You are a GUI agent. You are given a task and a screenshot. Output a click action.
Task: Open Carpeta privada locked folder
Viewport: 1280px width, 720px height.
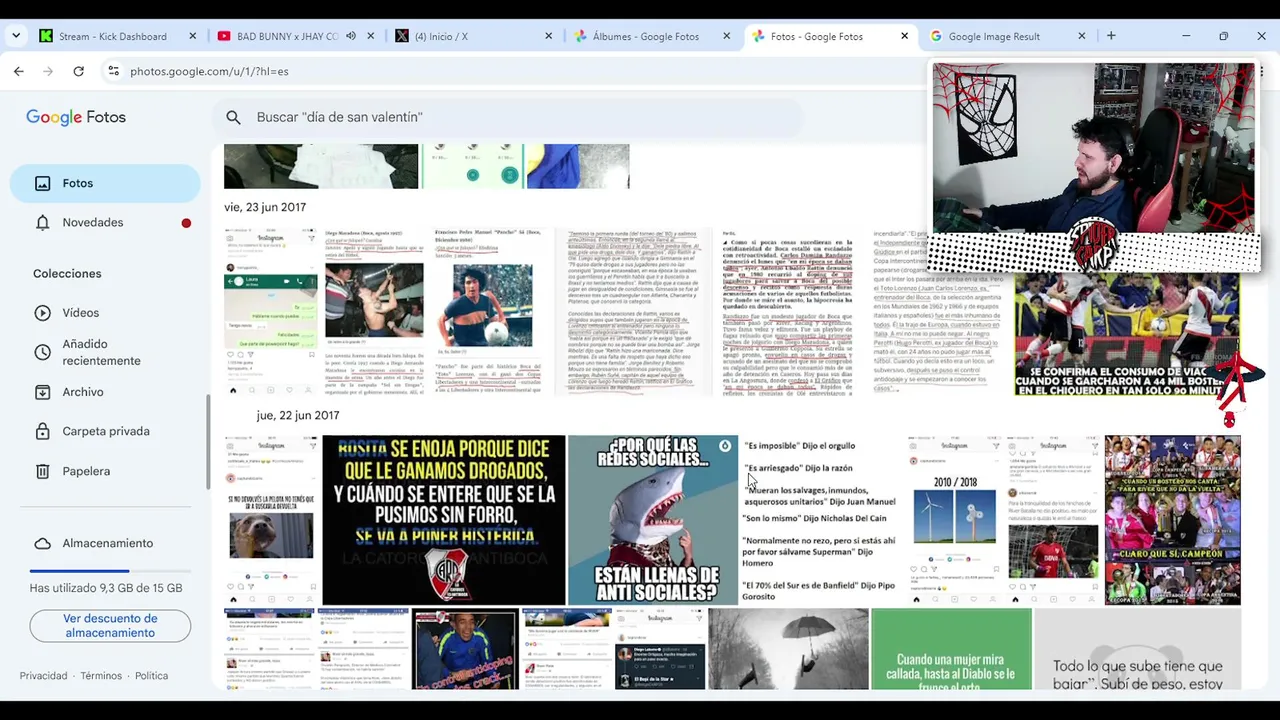[x=105, y=431]
